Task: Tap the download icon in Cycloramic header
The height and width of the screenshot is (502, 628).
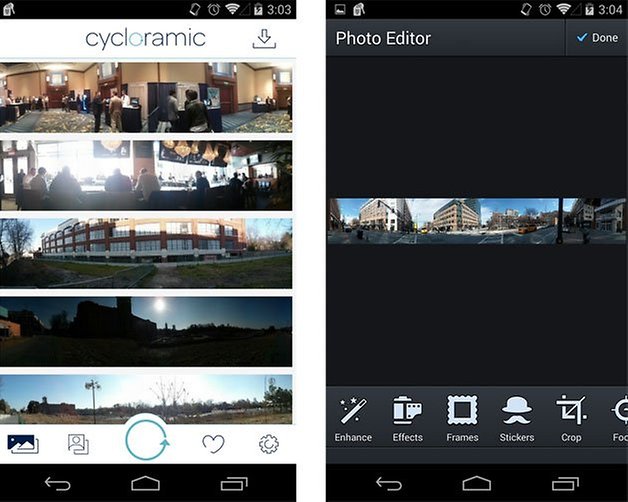Action: [264, 38]
